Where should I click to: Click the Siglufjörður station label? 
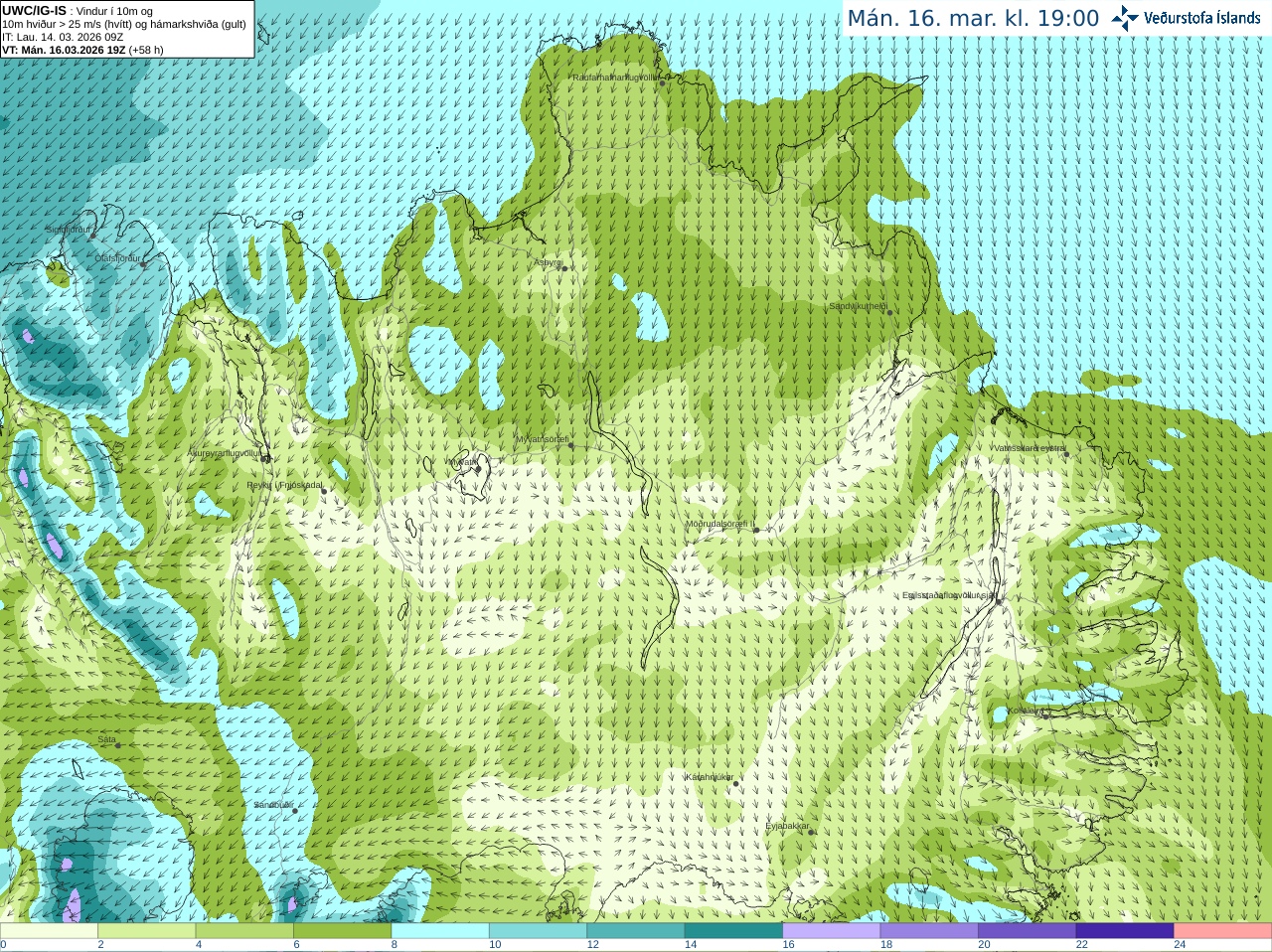coord(69,230)
